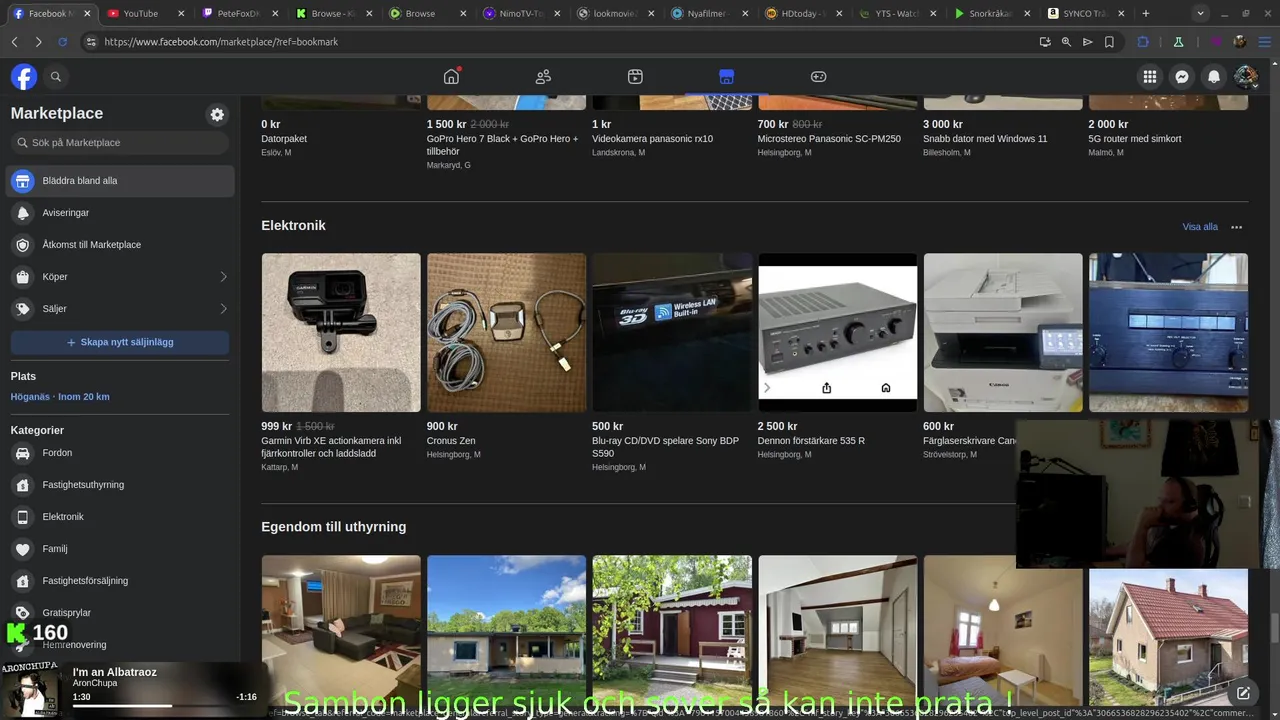Open Garmin Virb XE actionkamera listing image
Viewport: 1280px width, 720px height.
(x=341, y=332)
